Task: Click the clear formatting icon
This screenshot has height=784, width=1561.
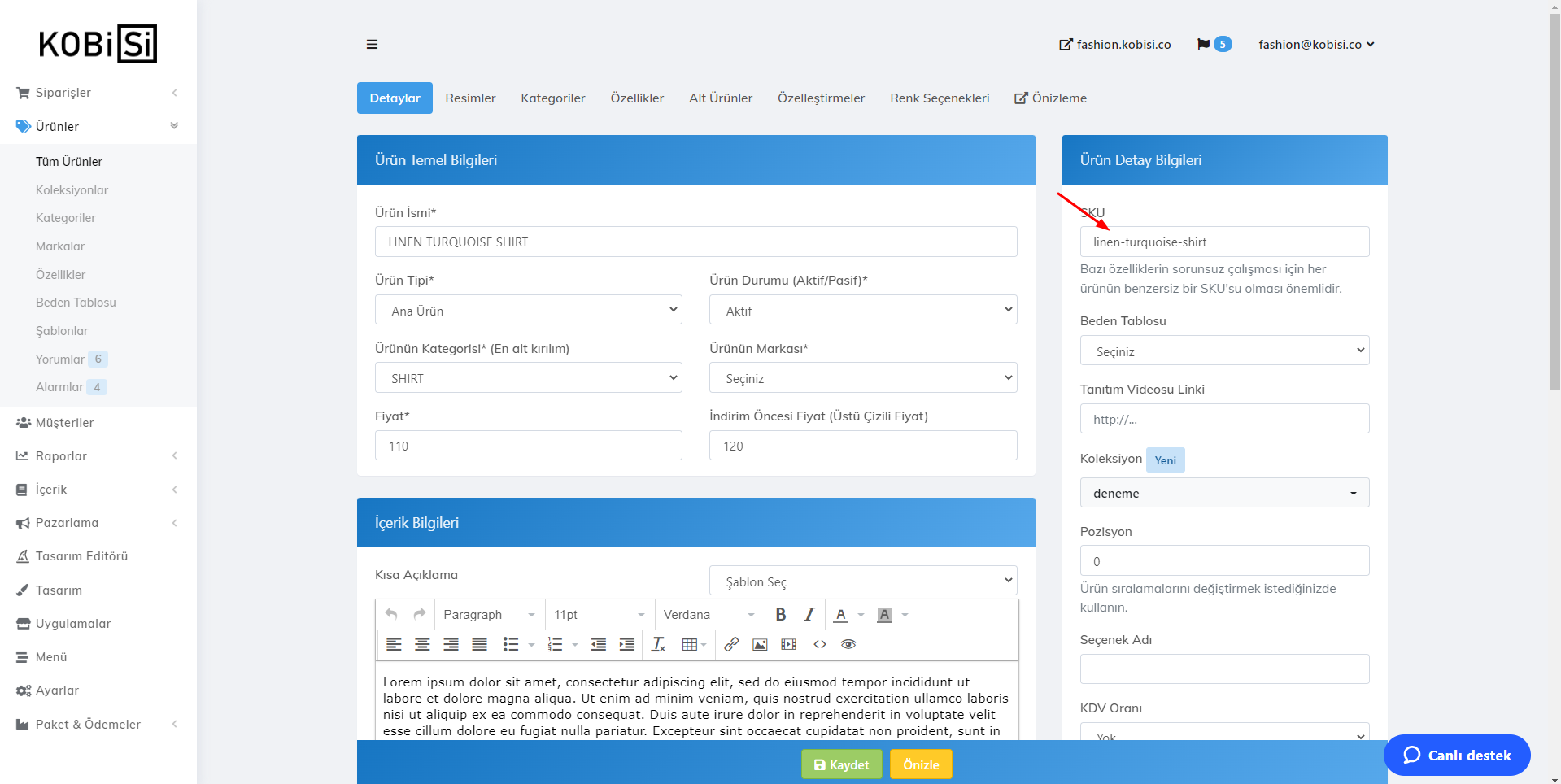Action: (658, 644)
